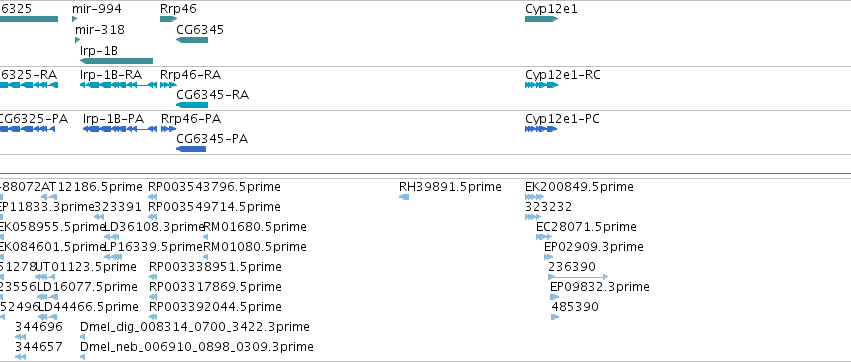
Task: Click the Irp-1B-PA protein label
Action: pyautogui.click(x=113, y=119)
